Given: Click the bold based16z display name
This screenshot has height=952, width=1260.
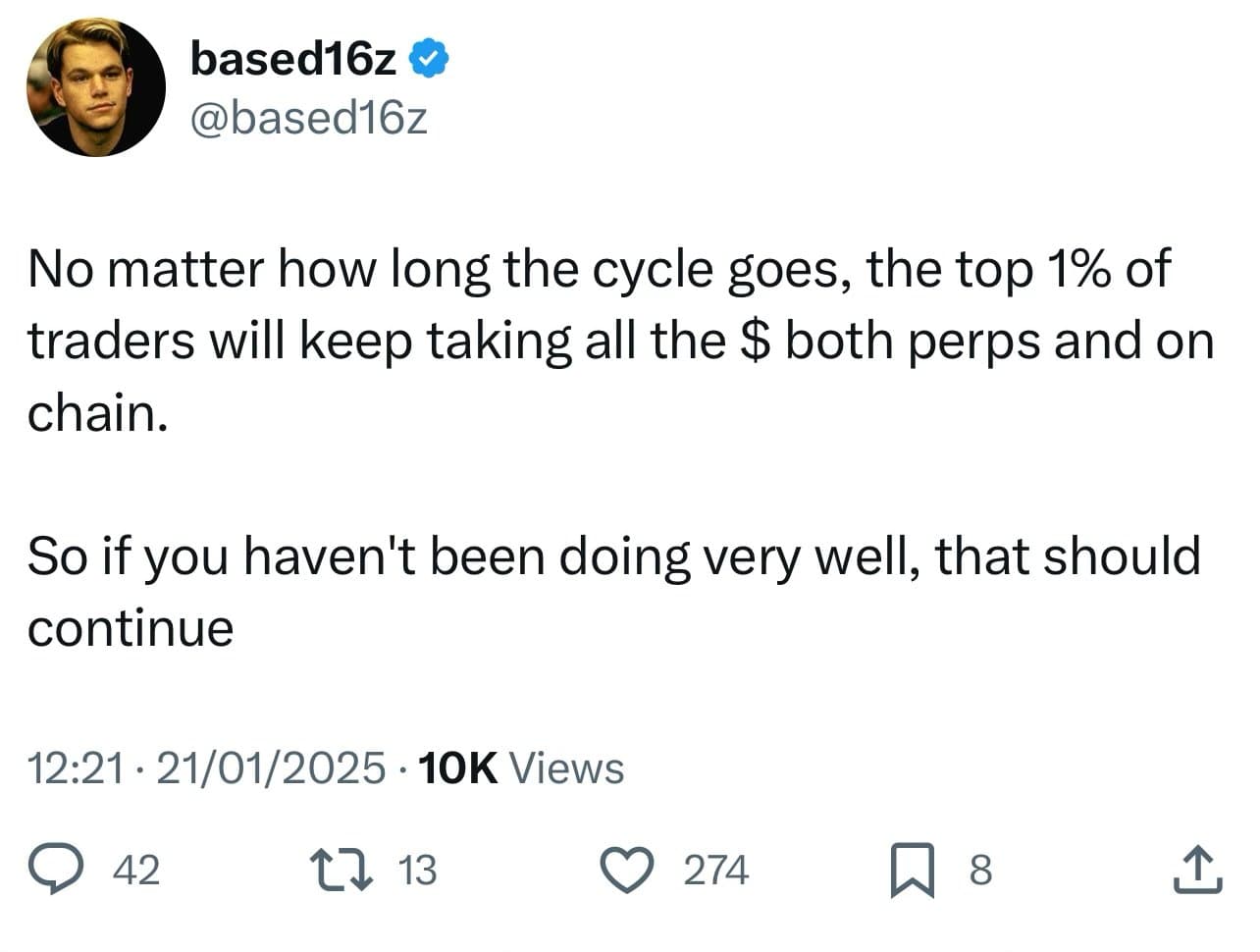Looking at the screenshot, I should pyautogui.click(x=293, y=59).
